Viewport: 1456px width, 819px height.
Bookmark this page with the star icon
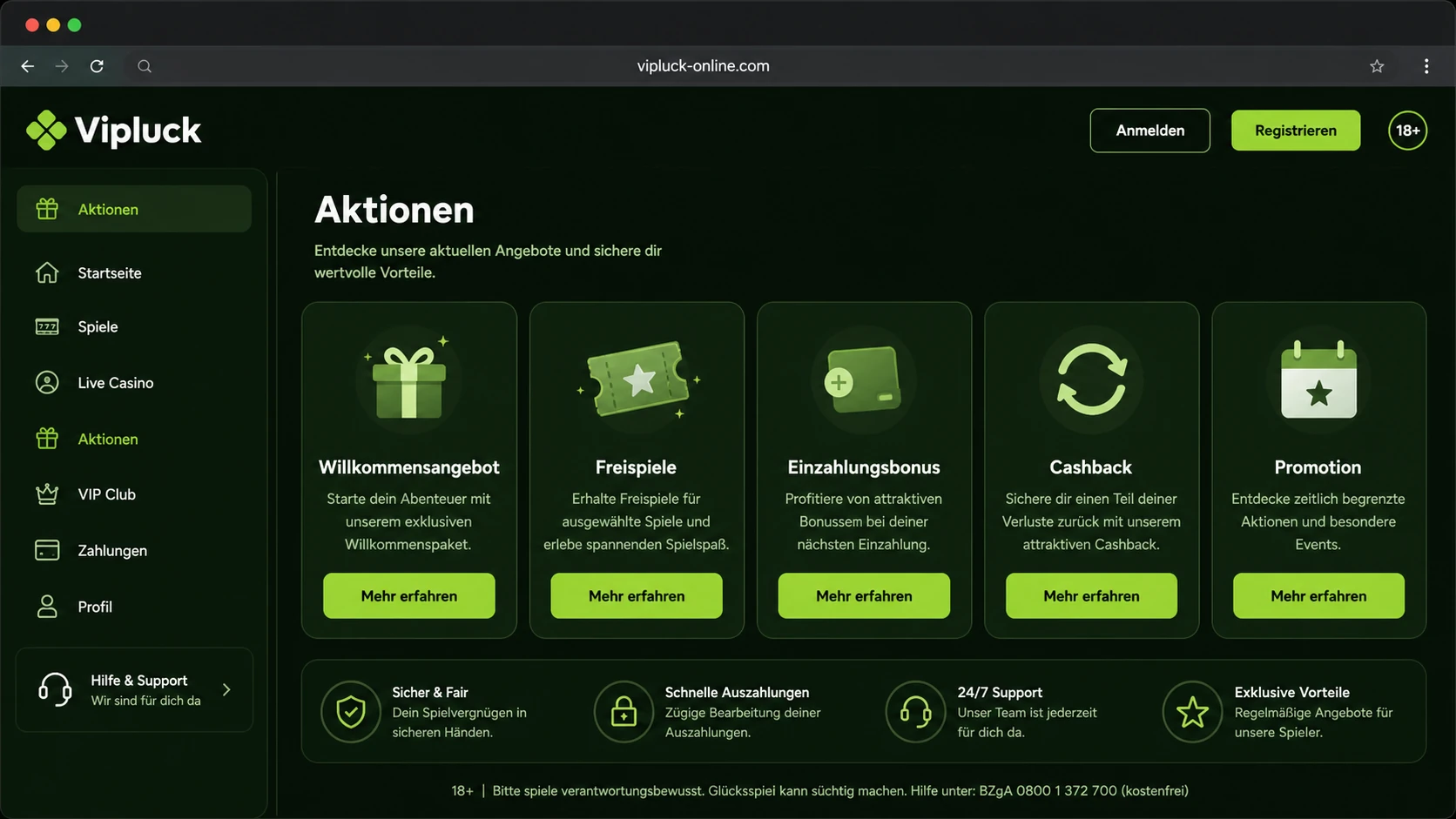[x=1377, y=66]
